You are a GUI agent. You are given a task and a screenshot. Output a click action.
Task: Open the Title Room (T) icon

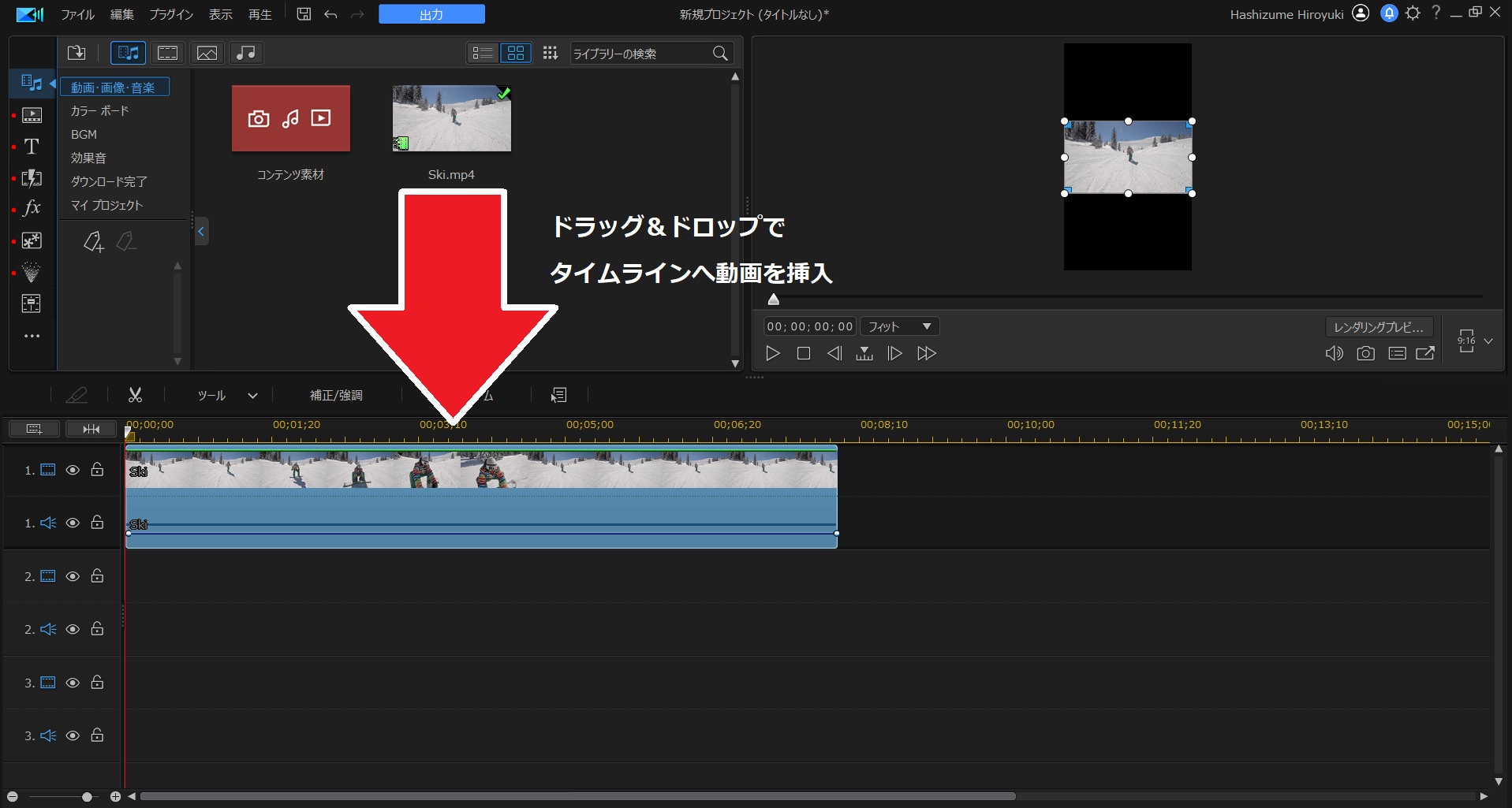click(x=32, y=146)
